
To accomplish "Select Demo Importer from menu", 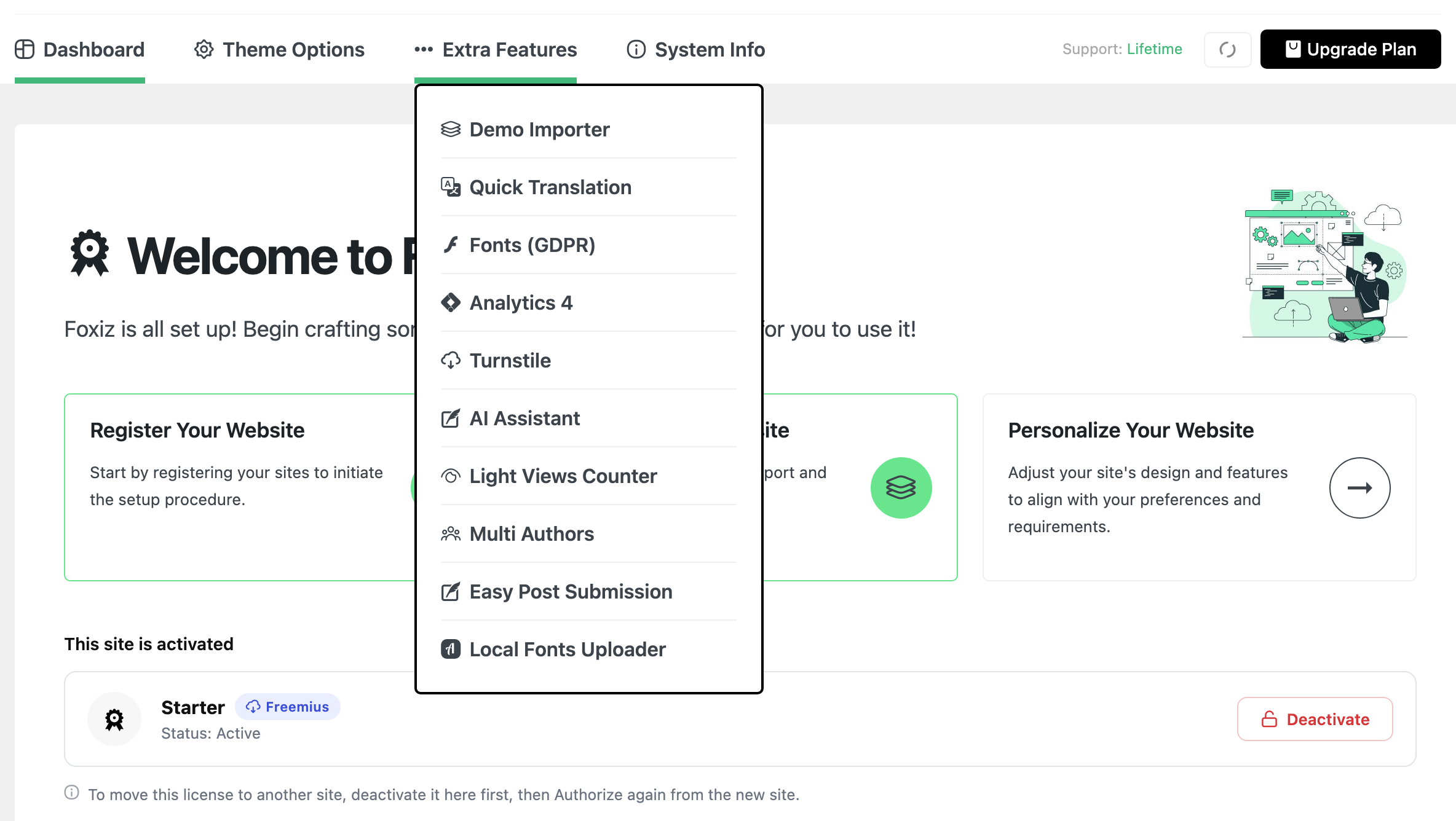I will point(588,130).
